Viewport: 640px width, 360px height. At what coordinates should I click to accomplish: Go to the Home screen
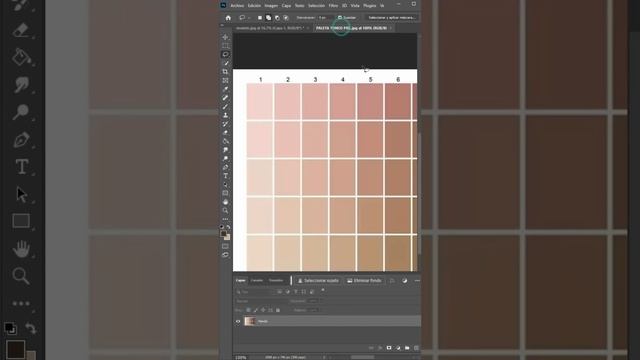click(228, 18)
